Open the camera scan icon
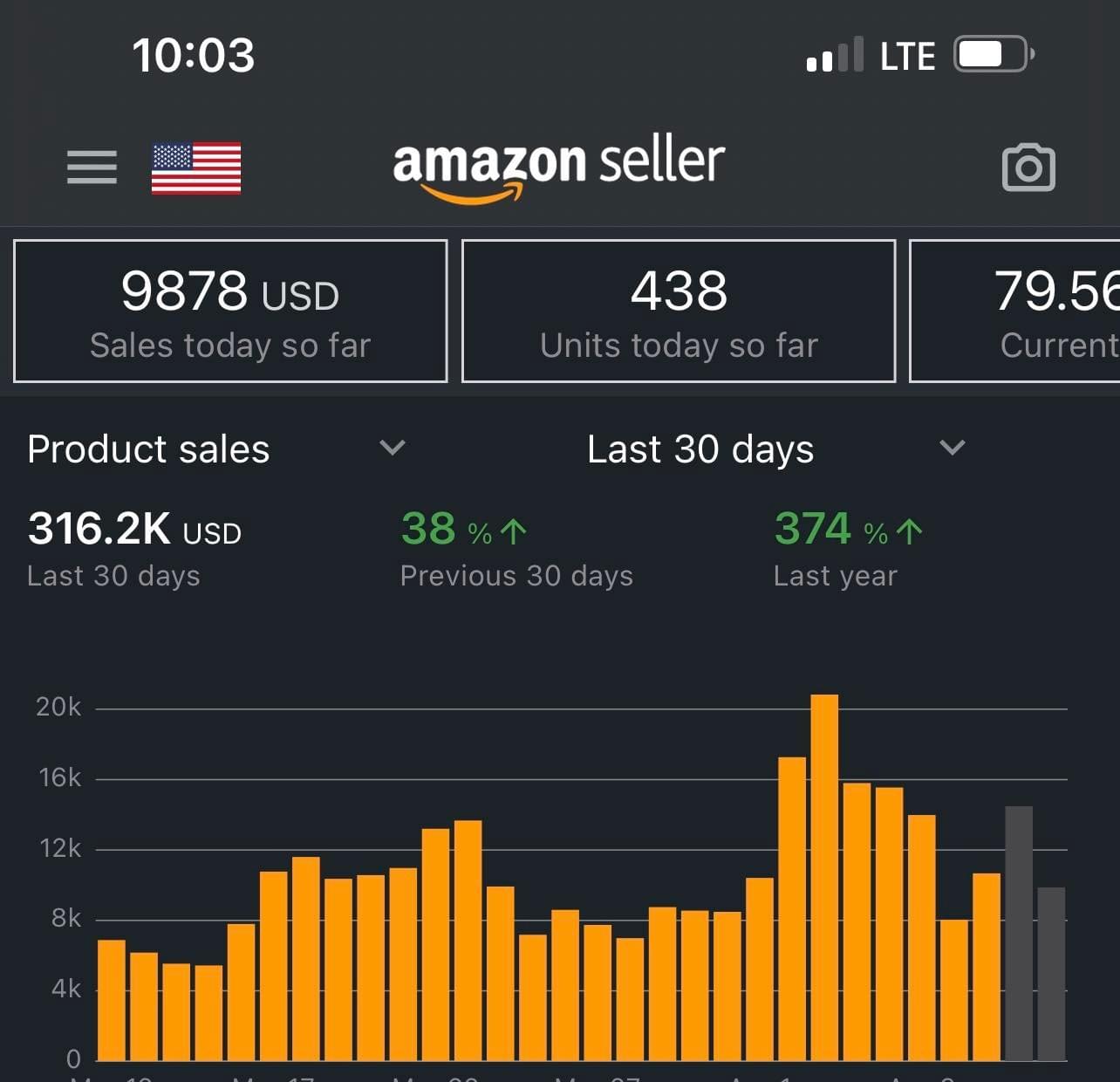1120x1082 pixels. 1028,168
